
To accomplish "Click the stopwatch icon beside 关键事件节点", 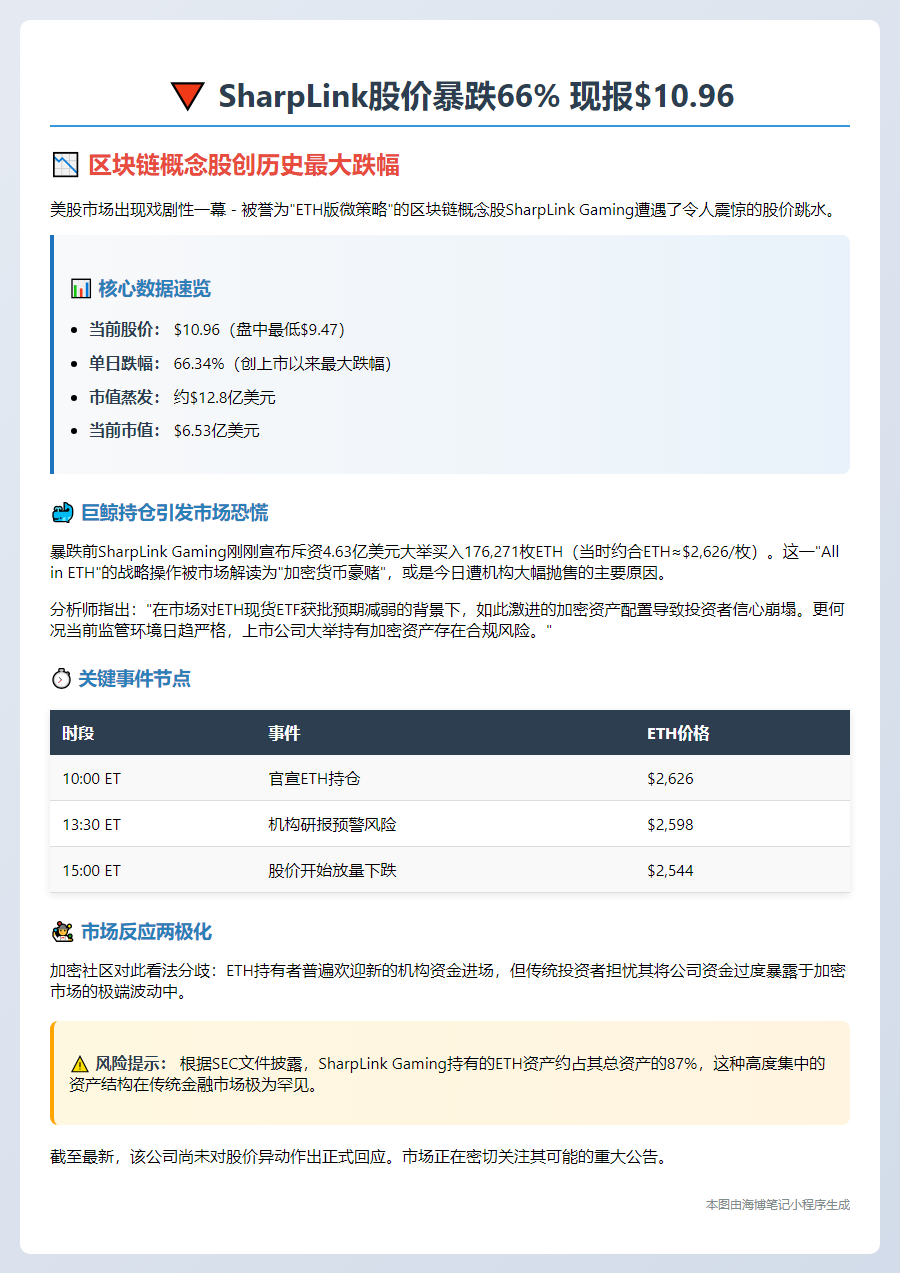I will click(61, 679).
